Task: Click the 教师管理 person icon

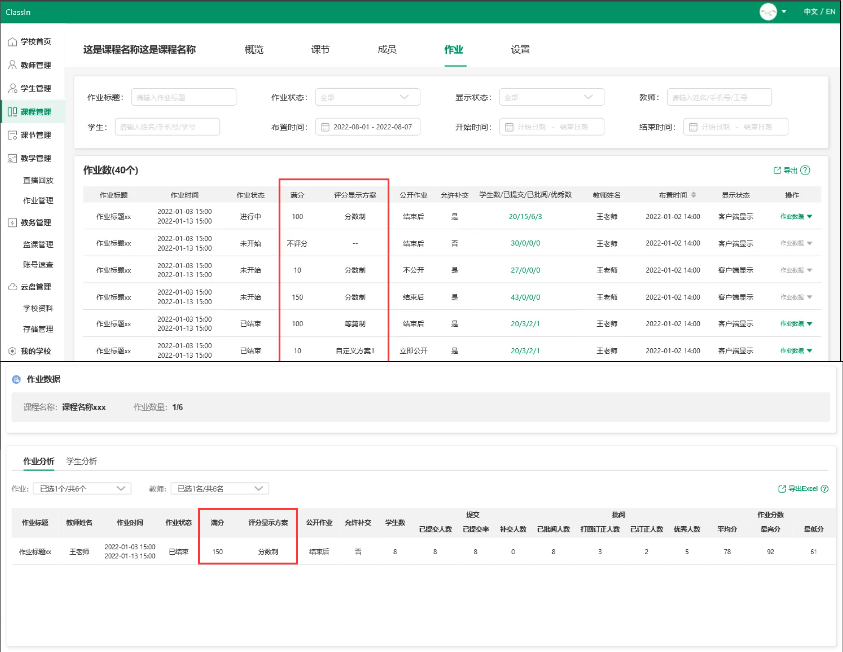Action: (x=12, y=65)
